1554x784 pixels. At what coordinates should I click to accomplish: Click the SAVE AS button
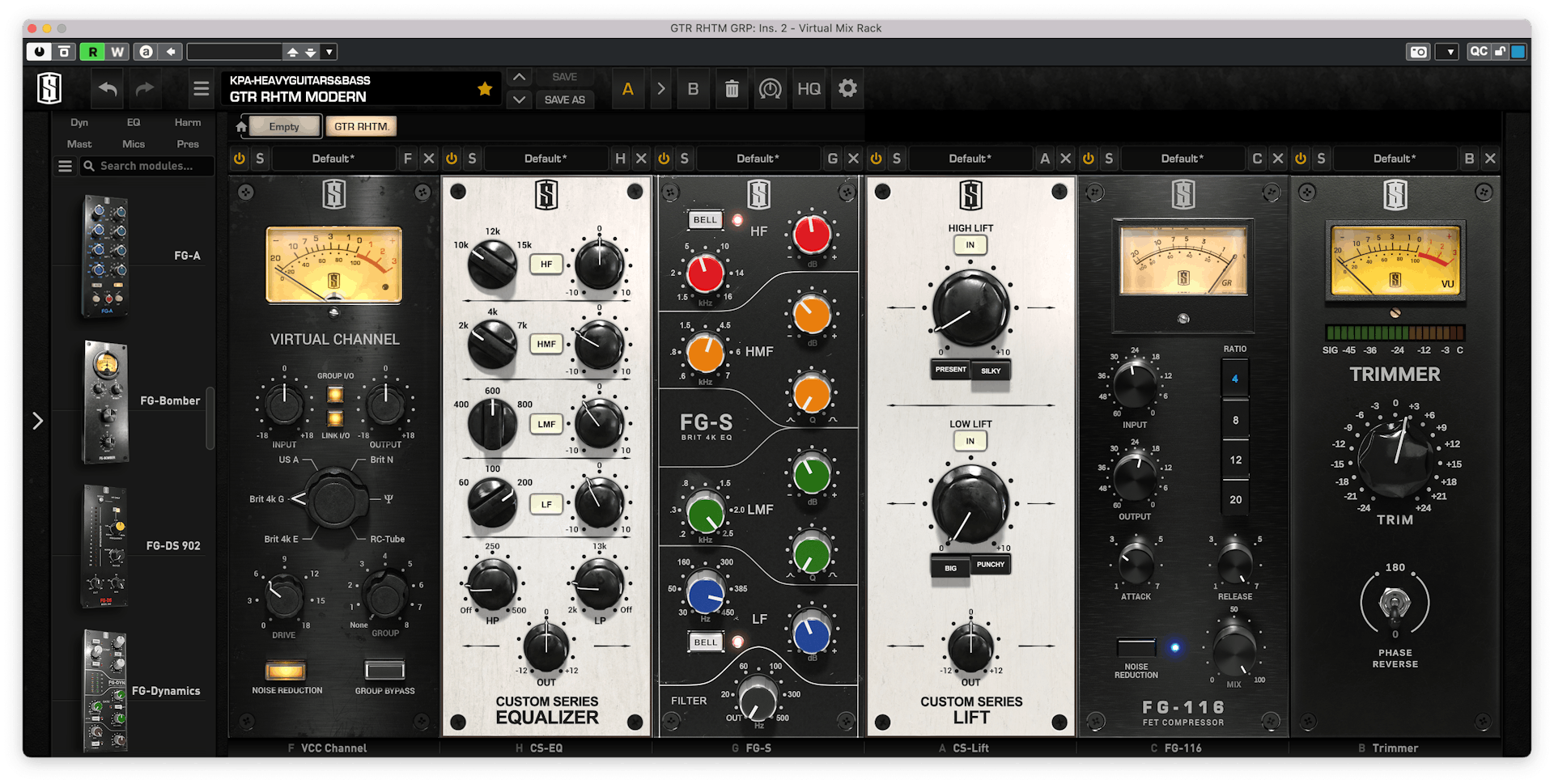coord(564,100)
